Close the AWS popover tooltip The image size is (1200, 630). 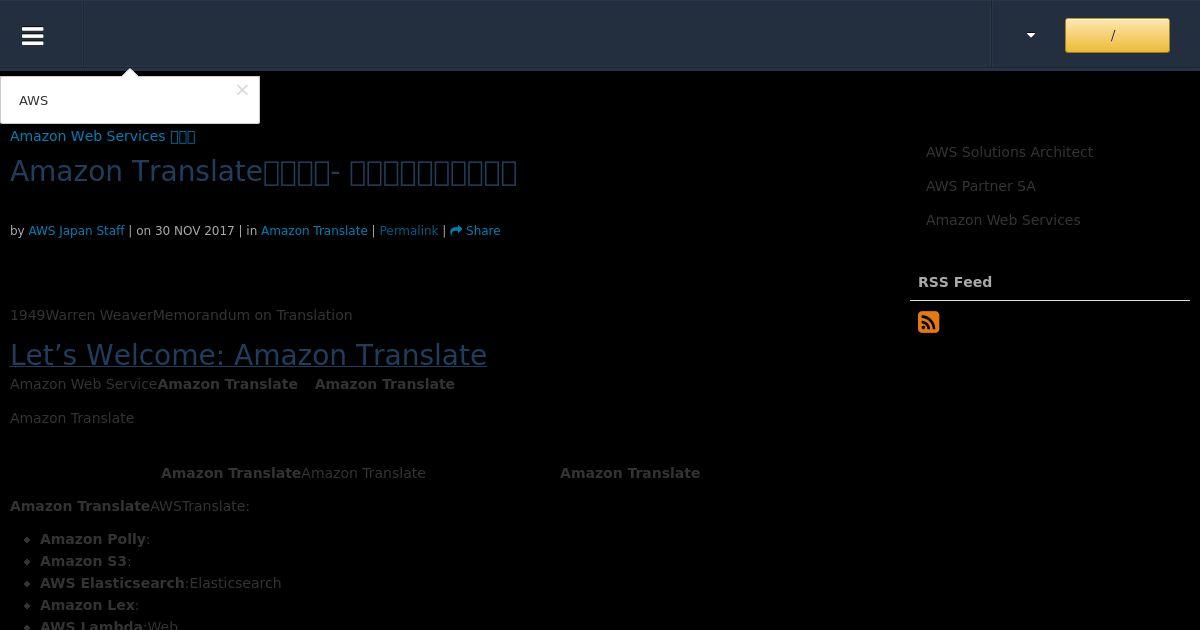[x=242, y=90]
